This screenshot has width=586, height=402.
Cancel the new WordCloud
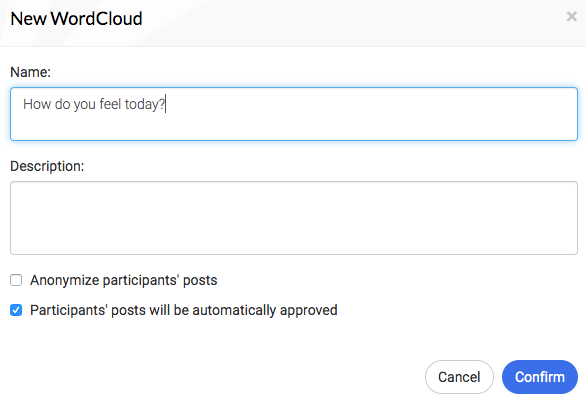[x=459, y=377]
